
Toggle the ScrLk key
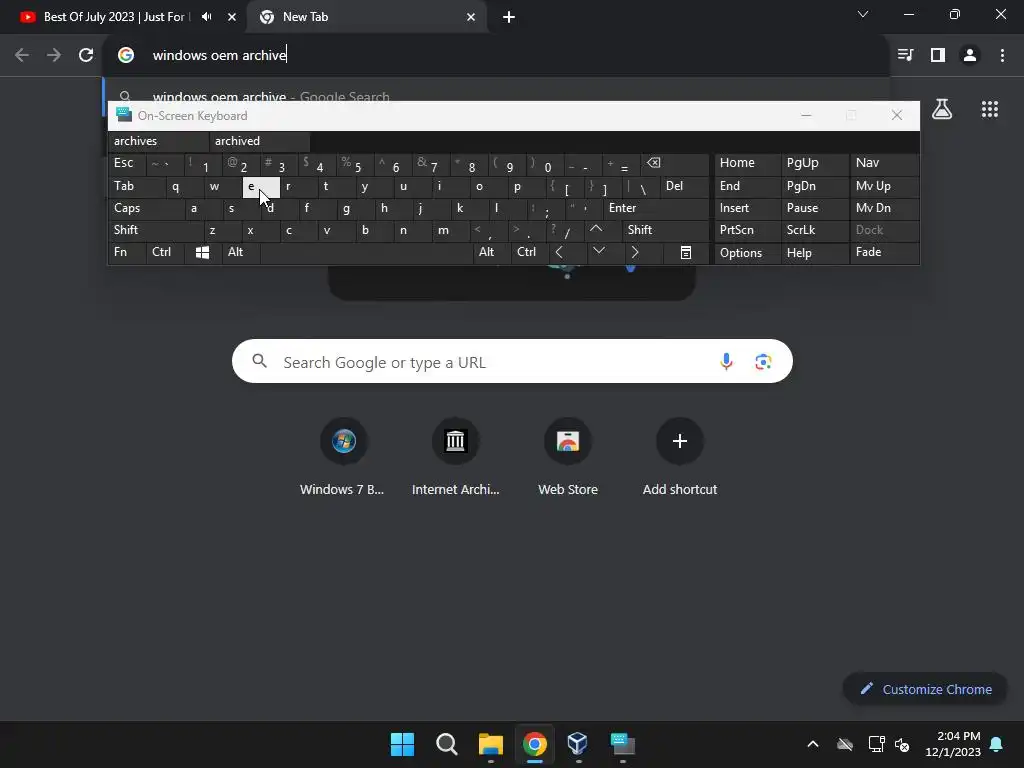(x=814, y=230)
